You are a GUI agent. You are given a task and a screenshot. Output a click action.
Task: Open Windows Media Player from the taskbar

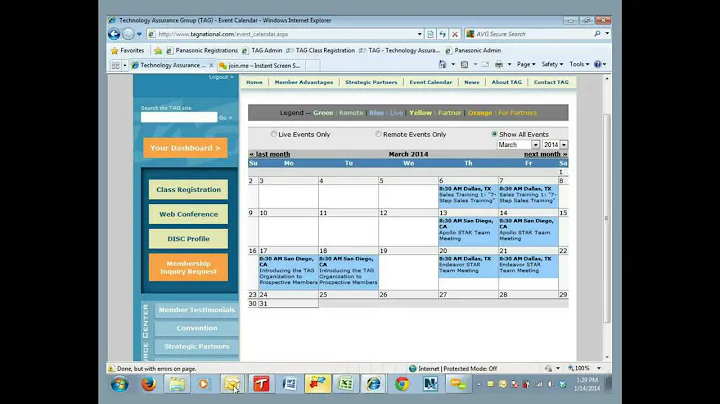point(204,384)
